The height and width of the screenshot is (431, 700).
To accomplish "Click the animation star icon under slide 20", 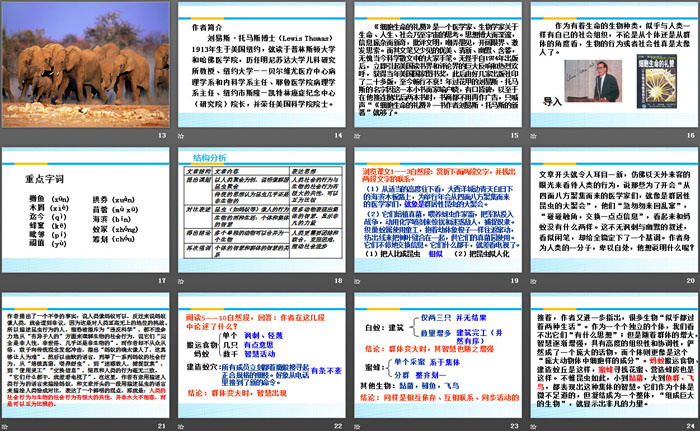I will (533, 281).
